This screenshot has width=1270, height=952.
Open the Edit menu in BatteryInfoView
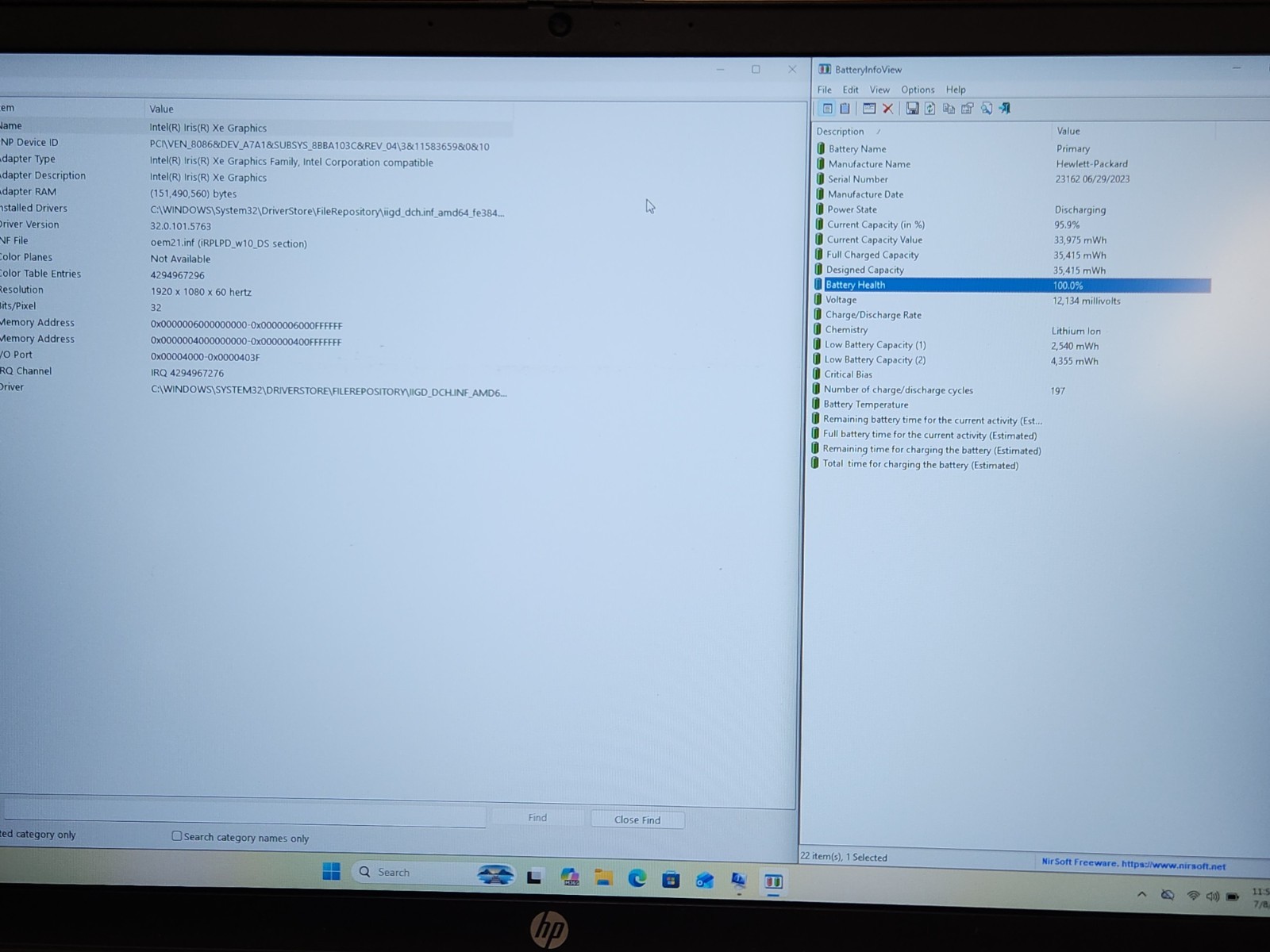point(851,90)
